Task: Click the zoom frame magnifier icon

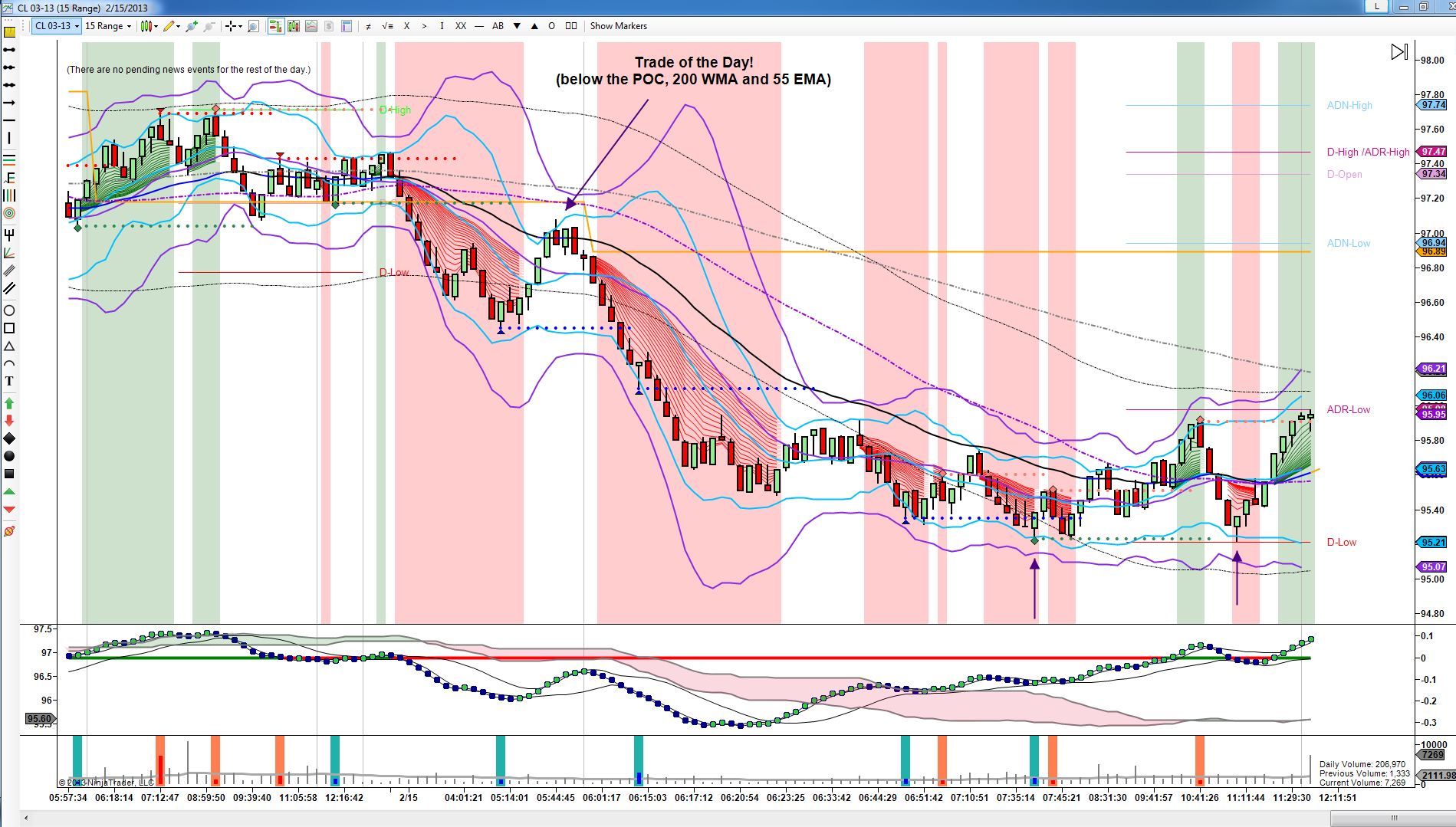Action: pyautogui.click(x=254, y=26)
